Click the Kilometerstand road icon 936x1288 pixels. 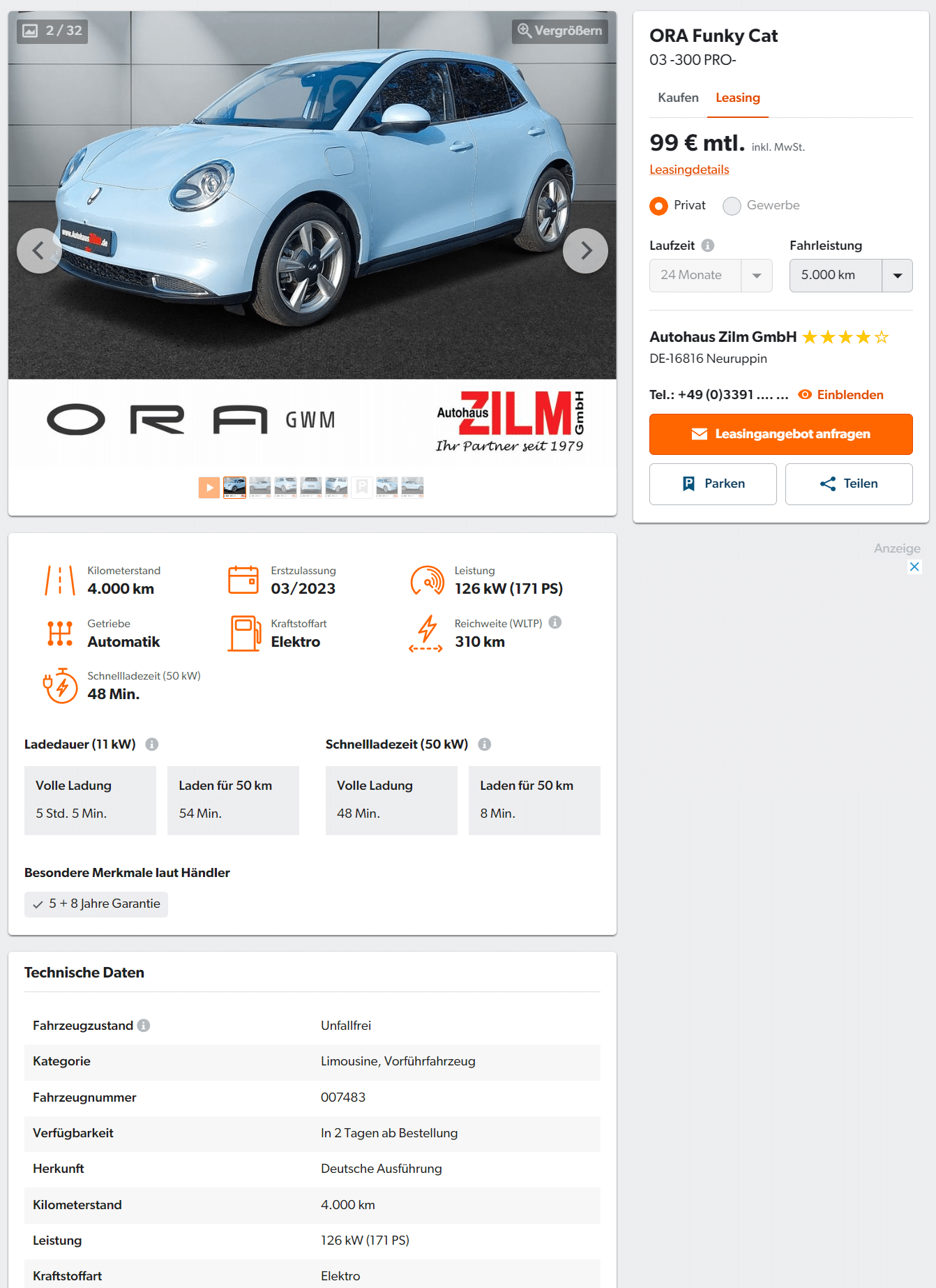[60, 581]
